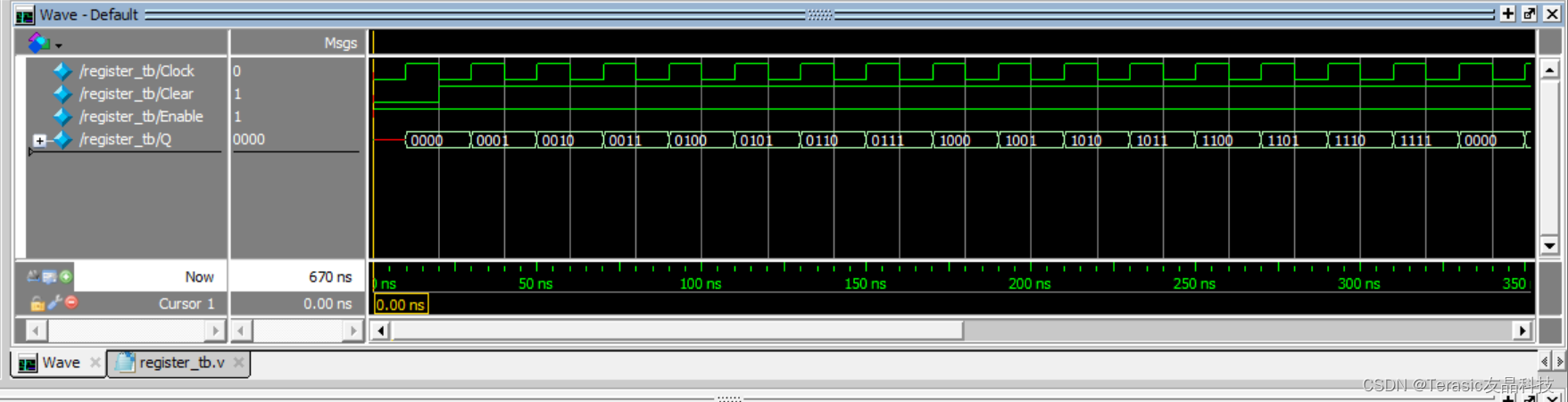Image resolution: width=1568 pixels, height=402 pixels.
Task: Insert a new cursor with green plus
Action: point(66,276)
